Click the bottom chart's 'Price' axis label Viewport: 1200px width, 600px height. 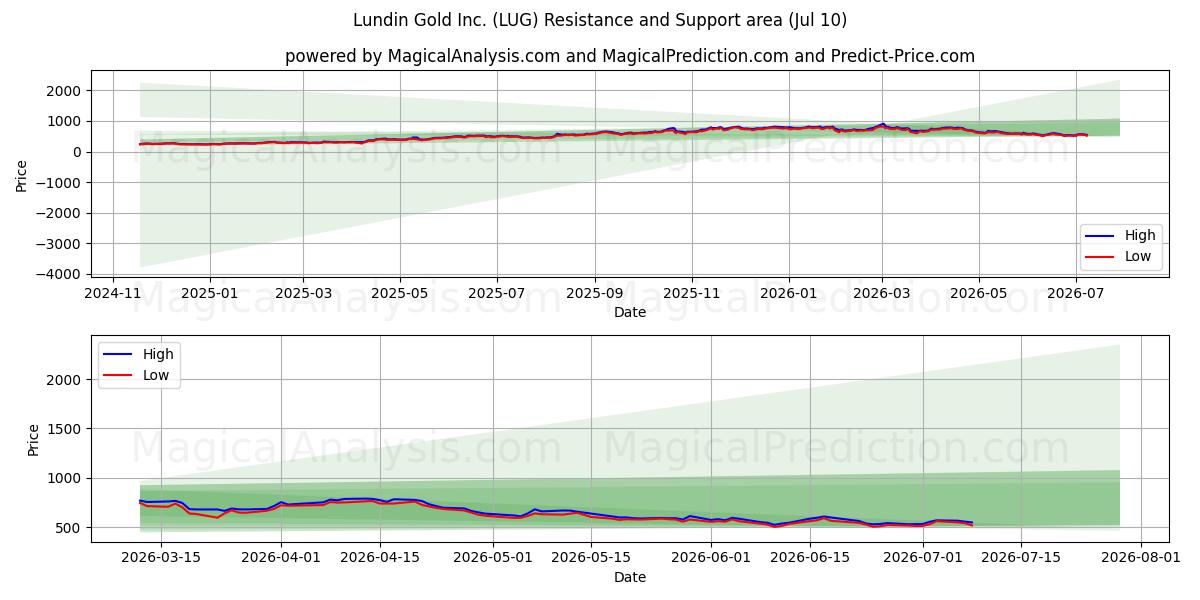point(34,439)
